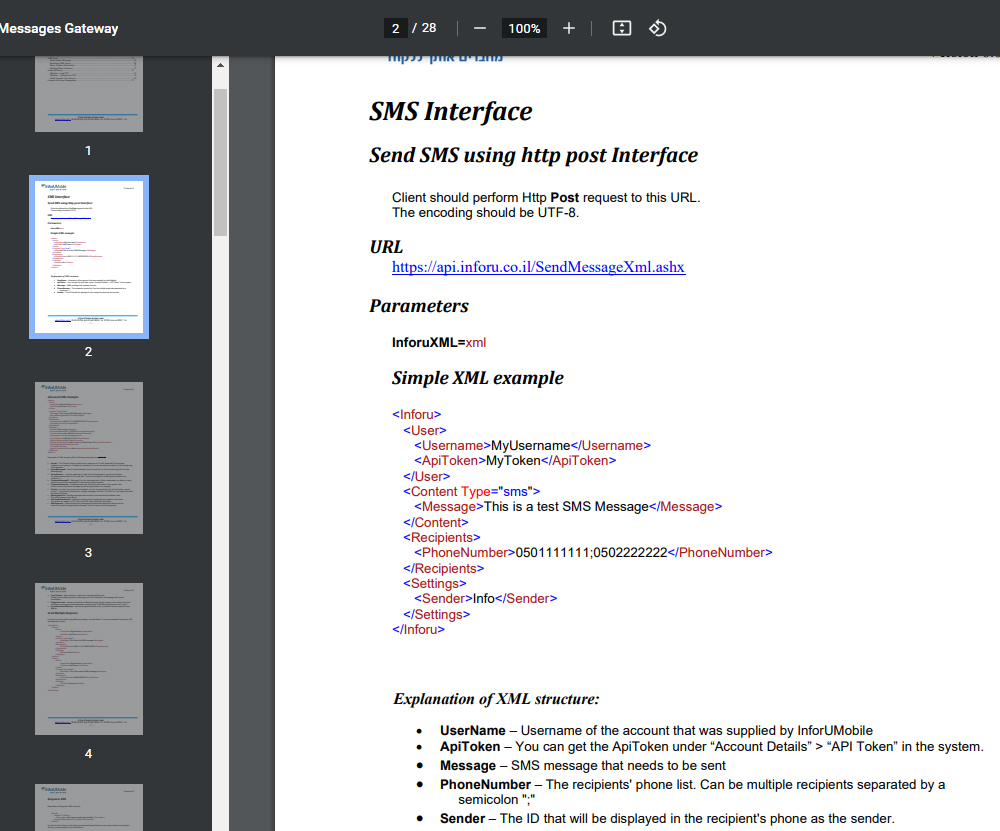Click the SMS Interface heading
The image size is (1000, 831).
pos(450,111)
